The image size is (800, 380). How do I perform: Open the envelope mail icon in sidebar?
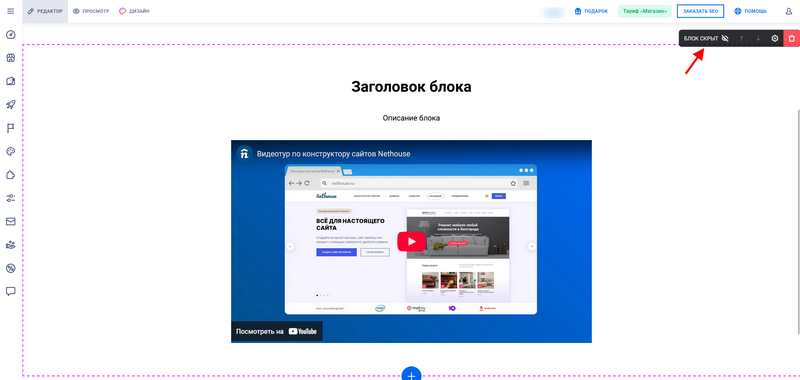click(x=11, y=221)
